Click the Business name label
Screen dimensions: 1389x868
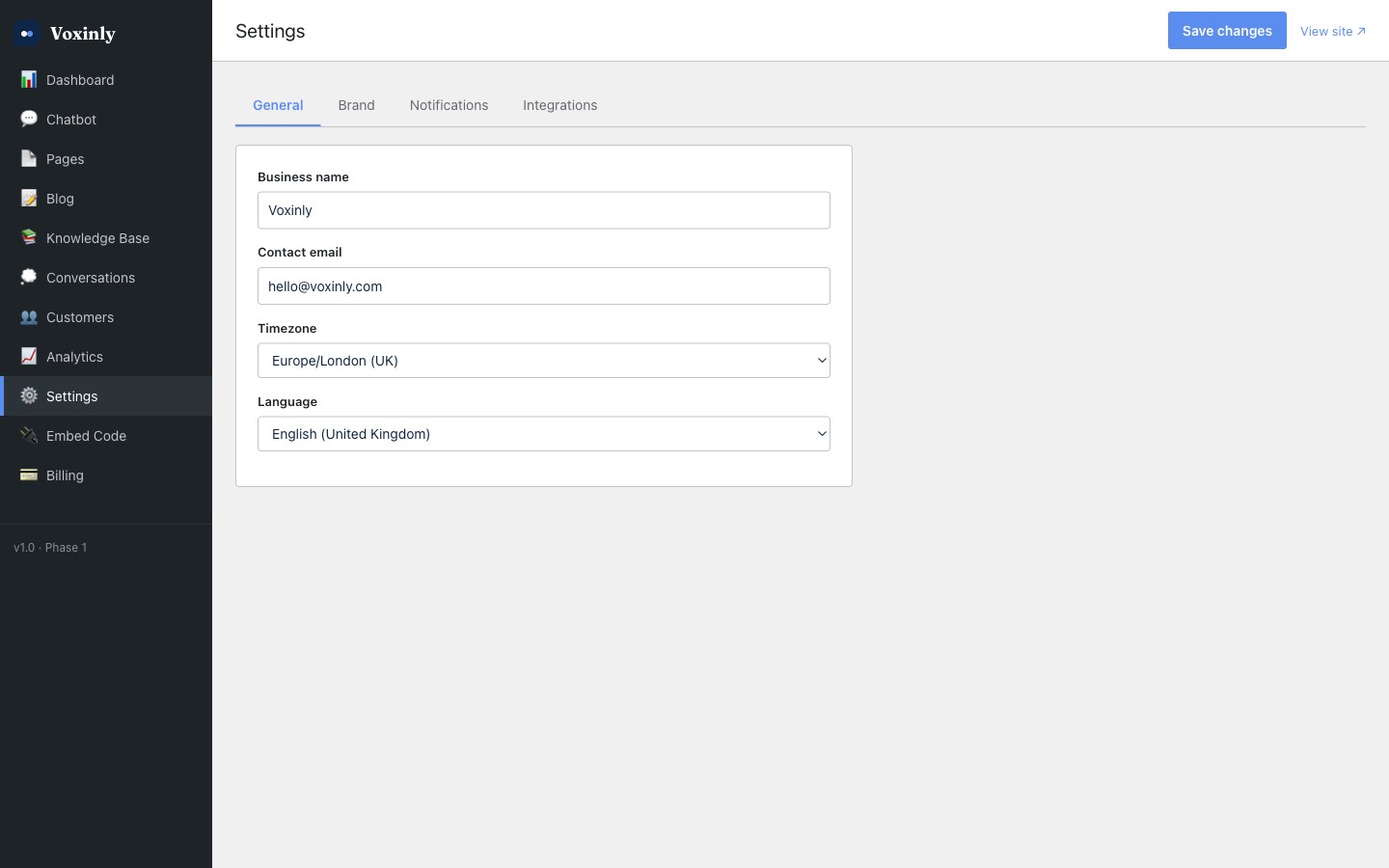coord(303,177)
